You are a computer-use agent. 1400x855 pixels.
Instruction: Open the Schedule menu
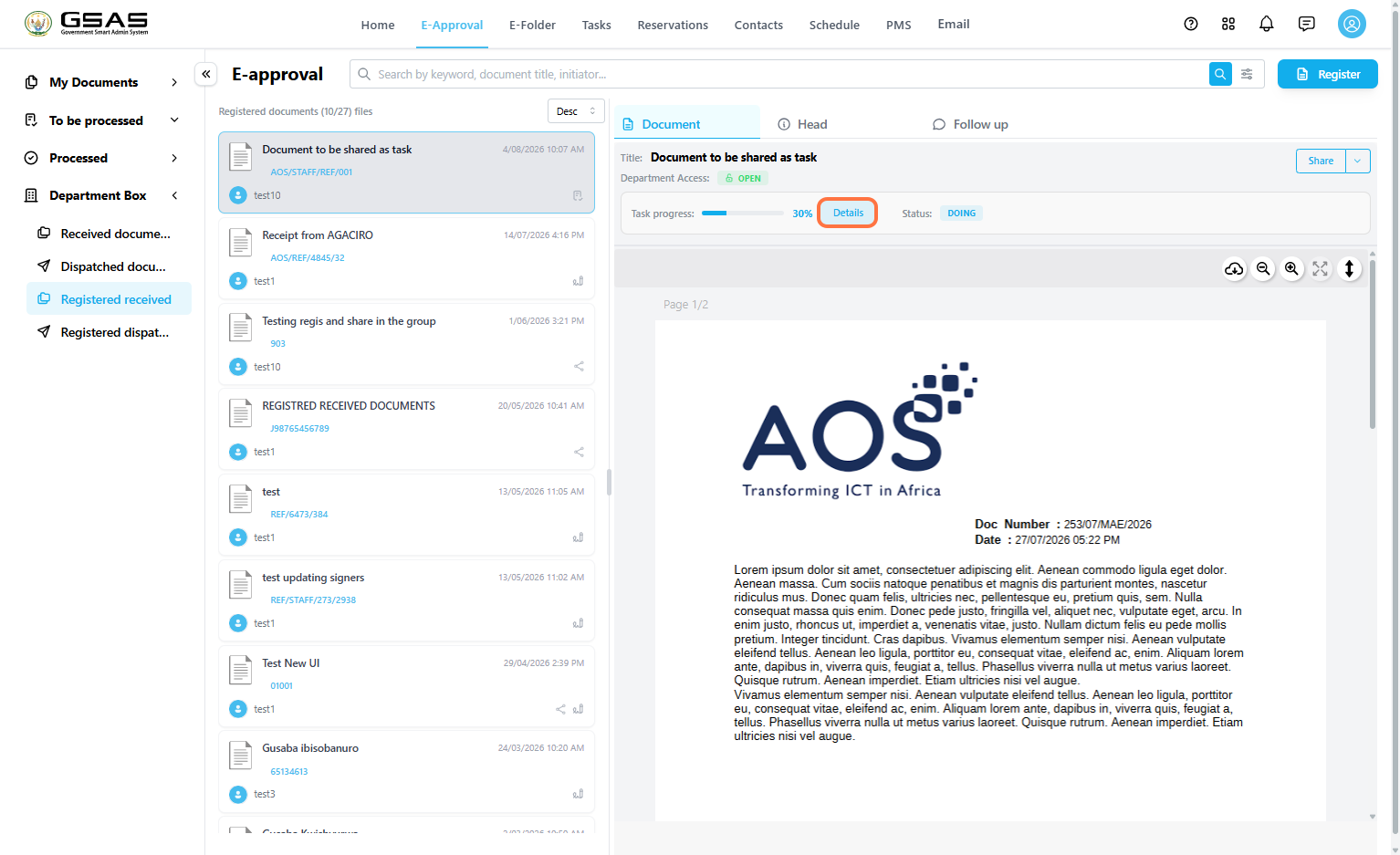(834, 25)
